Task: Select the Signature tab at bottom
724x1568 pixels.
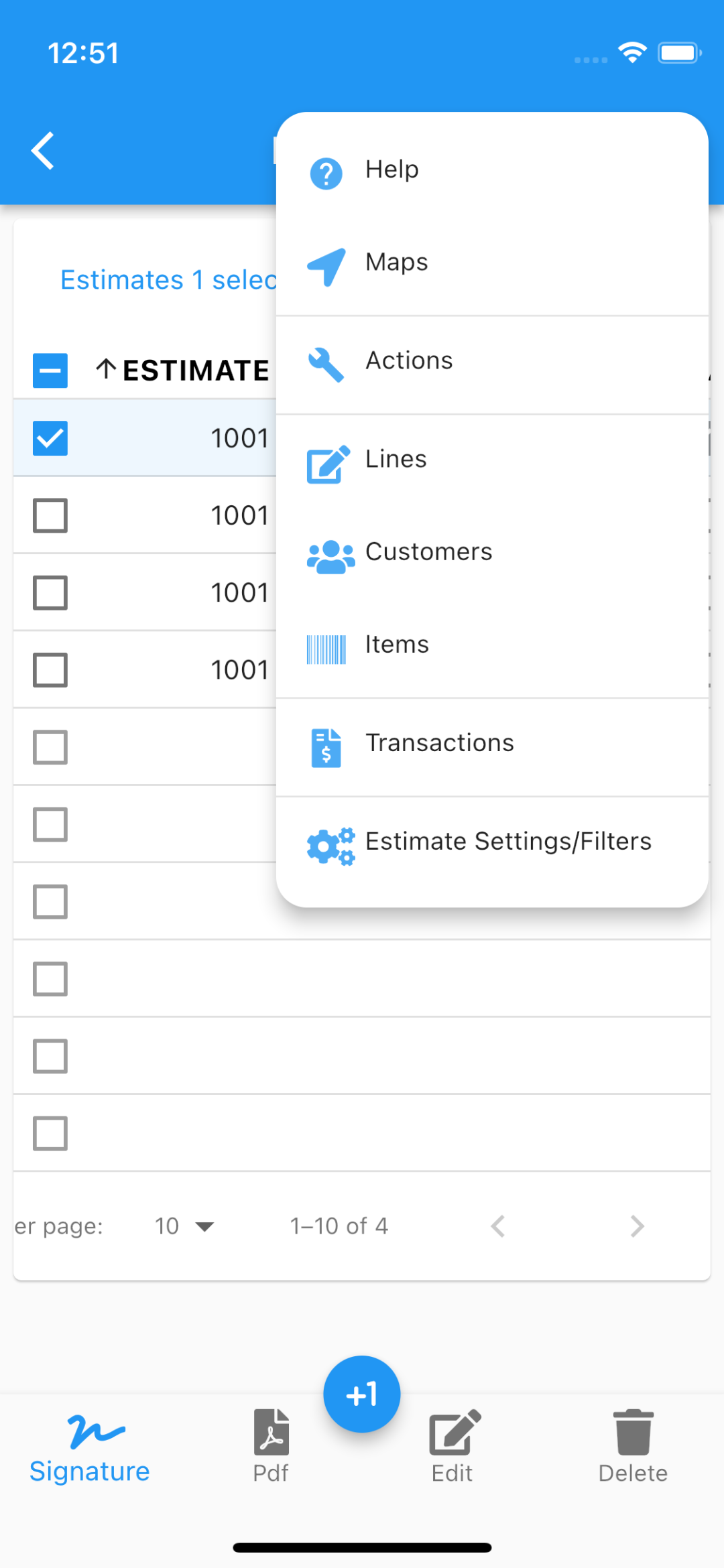Action: click(90, 1447)
